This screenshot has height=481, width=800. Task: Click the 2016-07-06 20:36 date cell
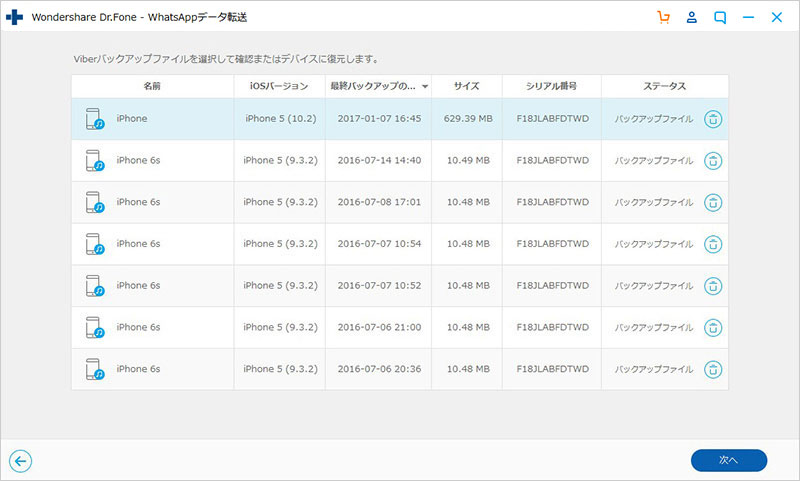click(x=379, y=369)
